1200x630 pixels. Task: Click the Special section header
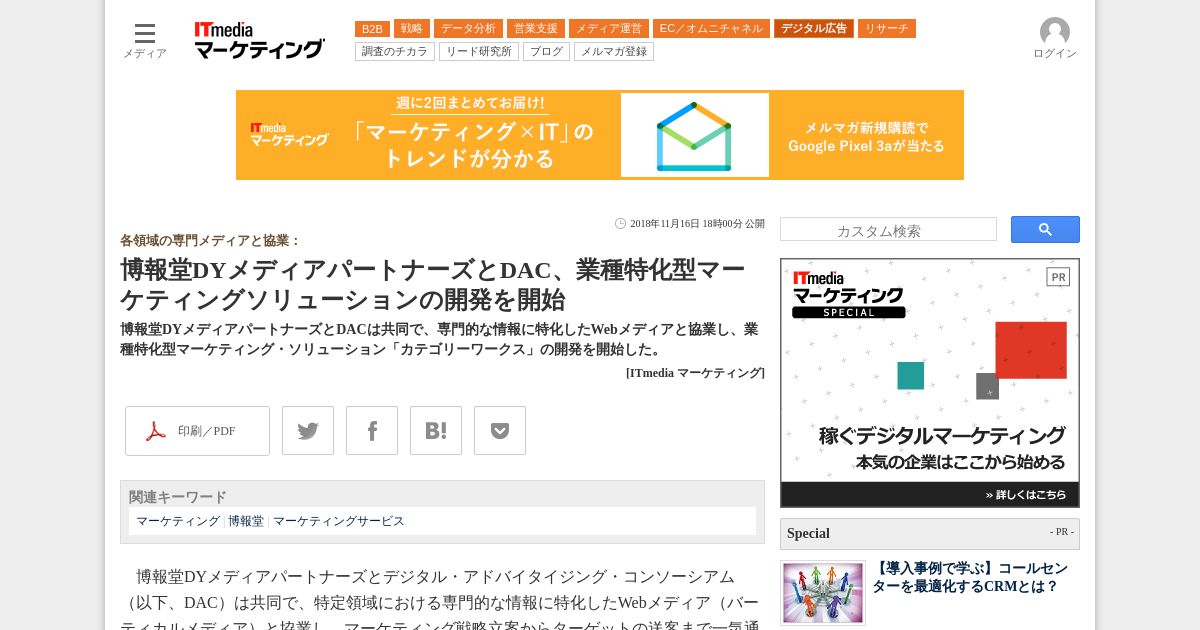tap(930, 534)
